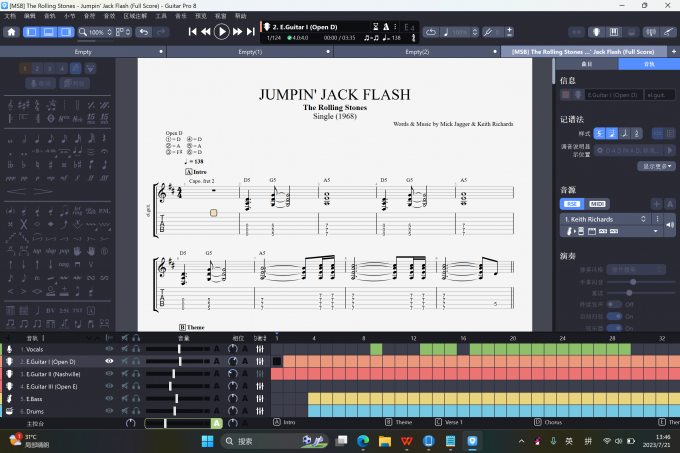The width and height of the screenshot is (680, 453).
Task: Toggle visibility eye for E.Bass track
Action: click(110, 399)
